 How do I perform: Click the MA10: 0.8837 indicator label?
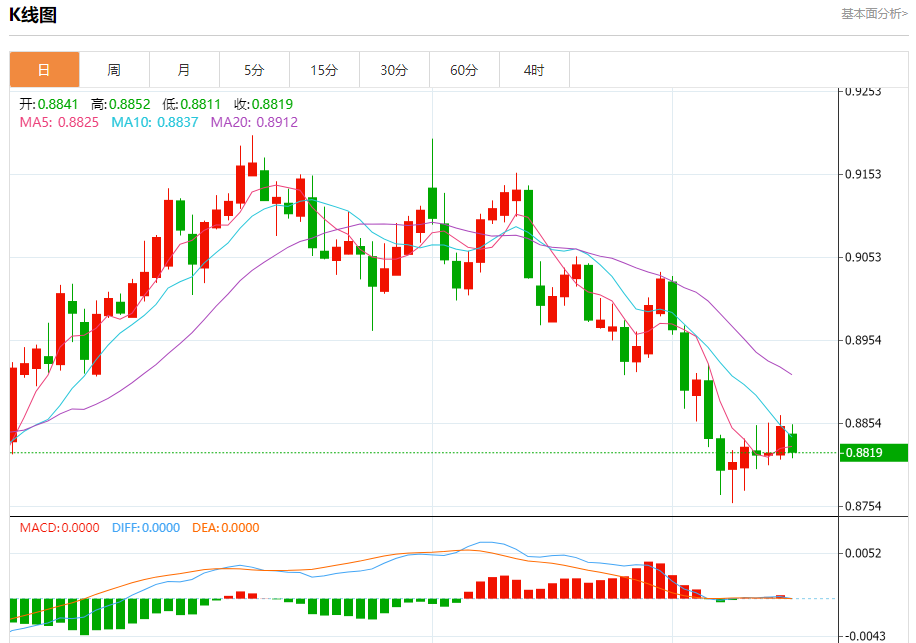pyautogui.click(x=155, y=122)
